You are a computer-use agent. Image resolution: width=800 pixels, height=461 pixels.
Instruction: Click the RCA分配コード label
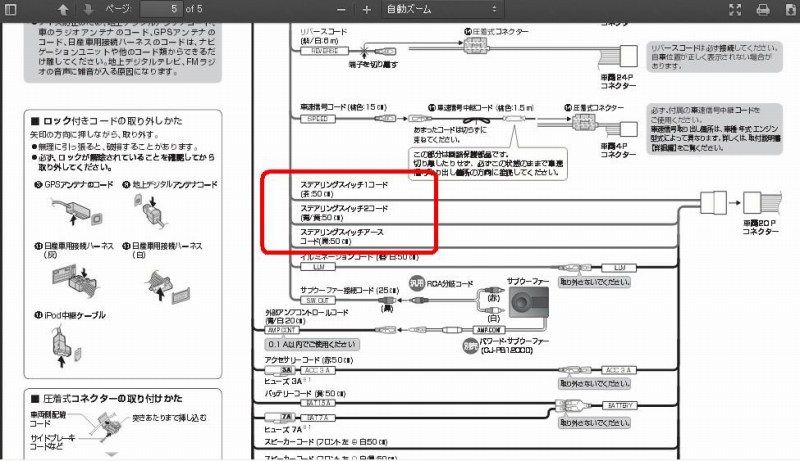pyautogui.click(x=449, y=284)
